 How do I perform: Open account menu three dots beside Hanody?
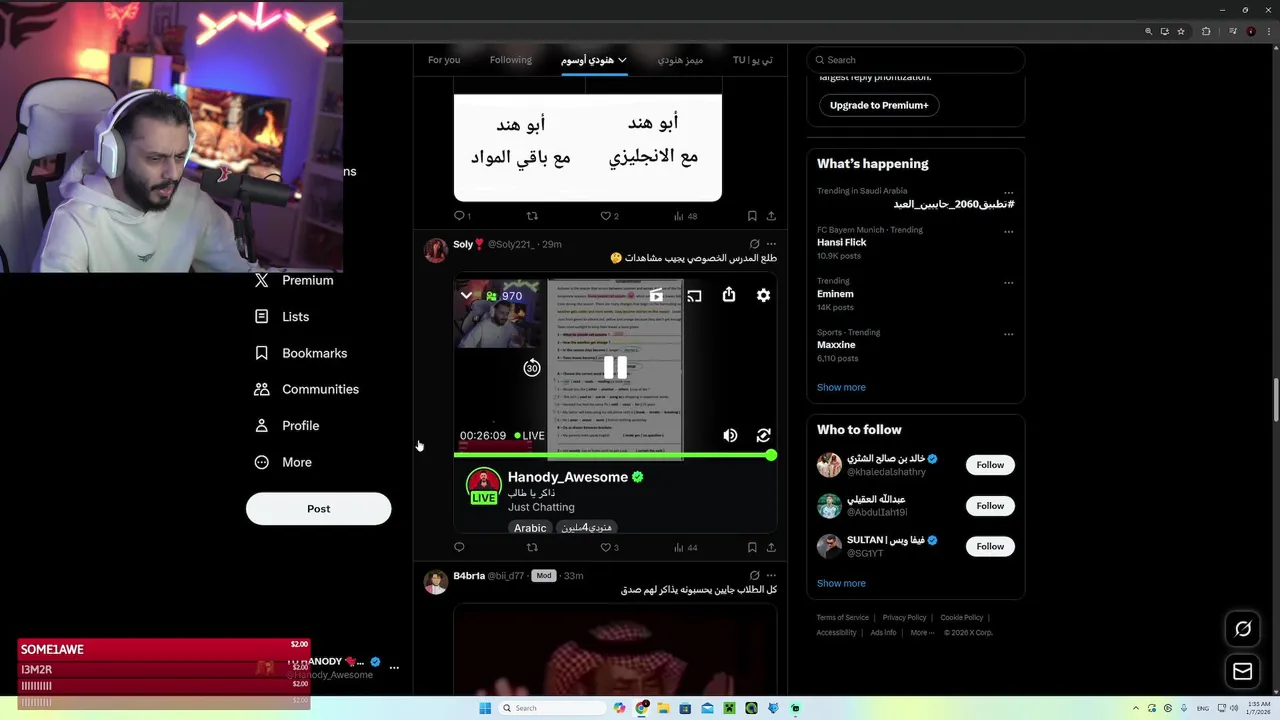pos(394,667)
